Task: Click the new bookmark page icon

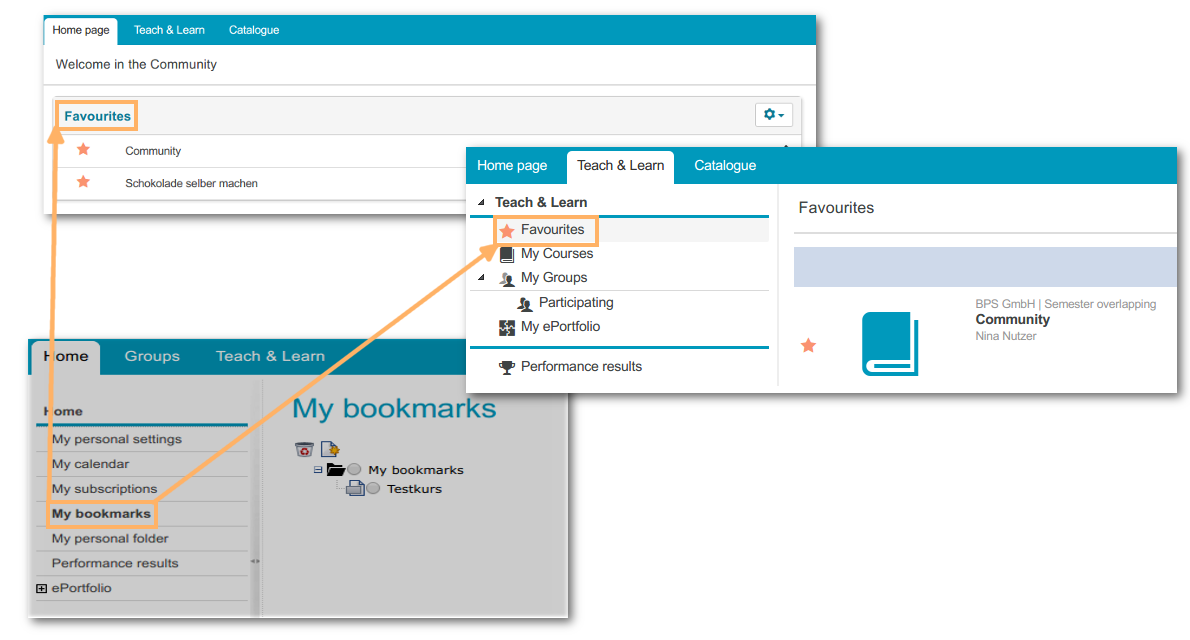Action: pos(329,450)
